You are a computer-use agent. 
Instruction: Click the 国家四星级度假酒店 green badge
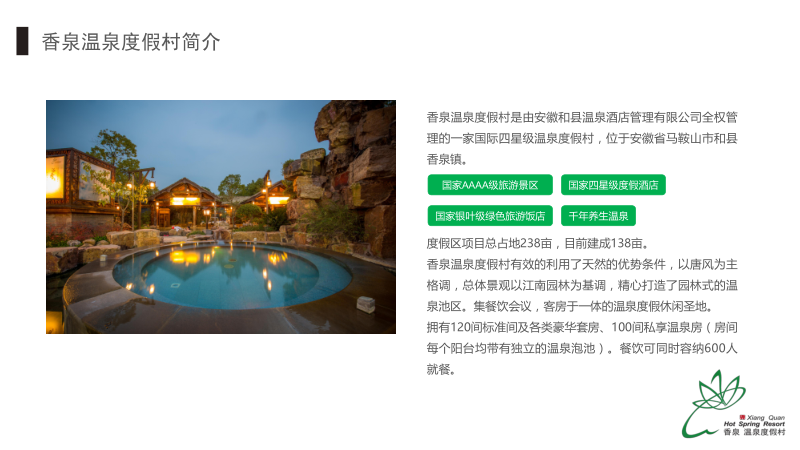(613, 185)
